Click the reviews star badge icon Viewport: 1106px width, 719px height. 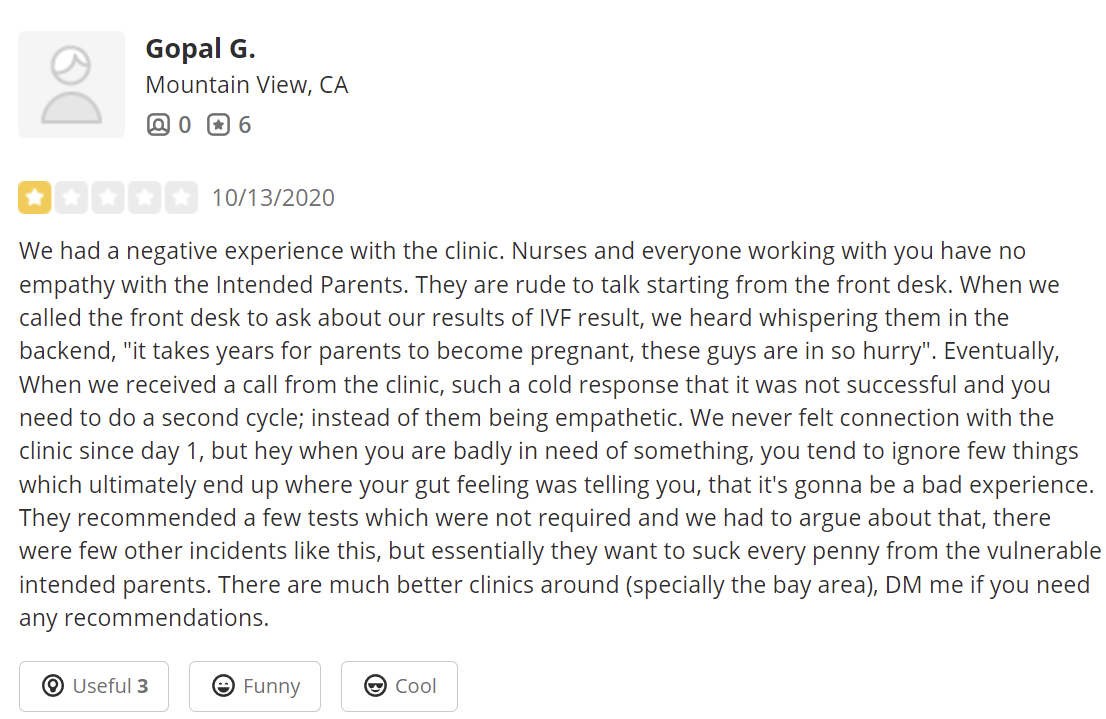pos(218,125)
